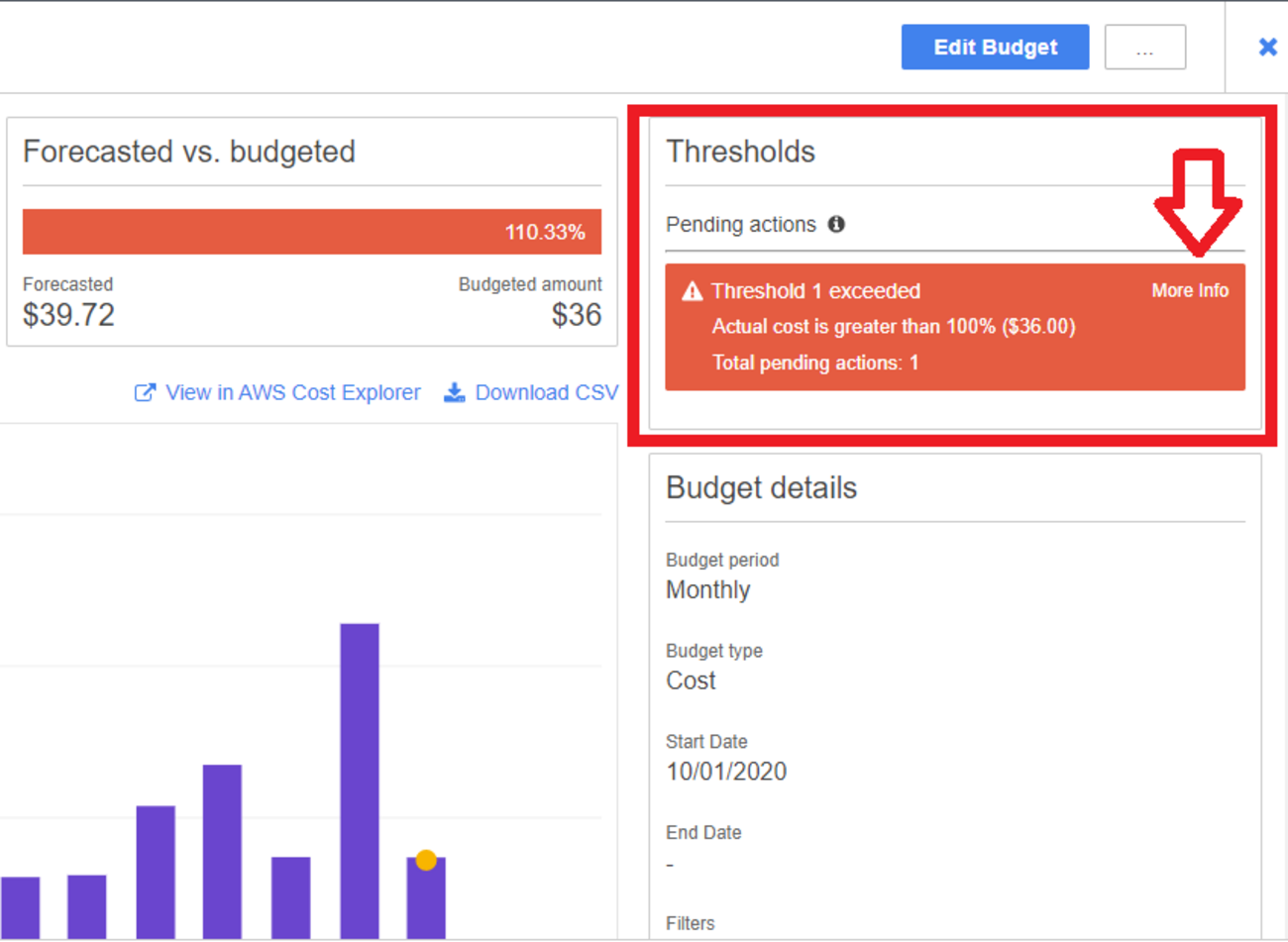The image size is (1288, 942).
Task: Open the ellipsis more actions menu
Action: 1144,48
